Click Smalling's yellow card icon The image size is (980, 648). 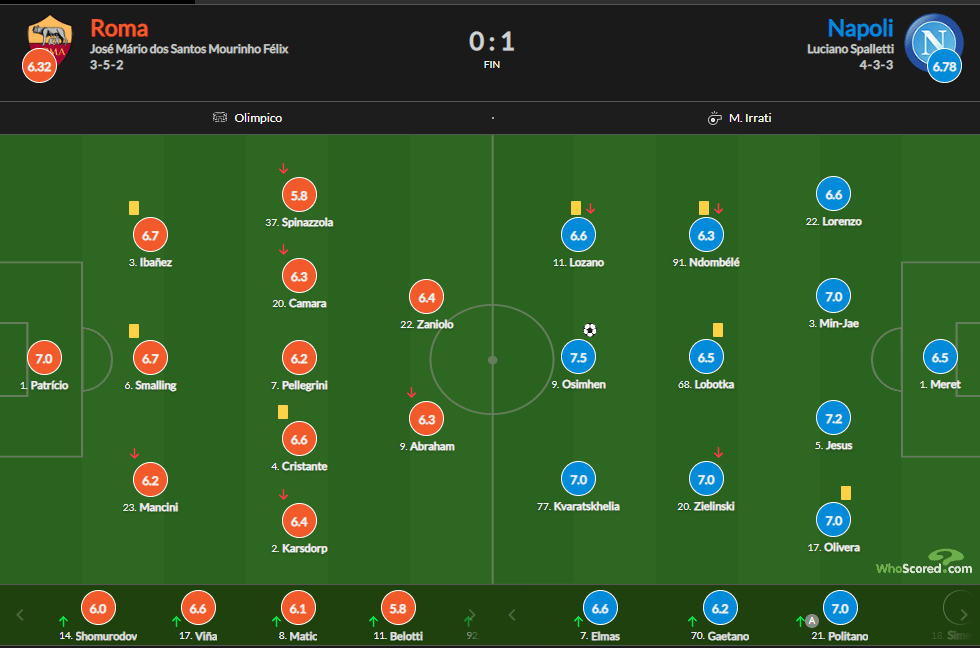tap(134, 331)
